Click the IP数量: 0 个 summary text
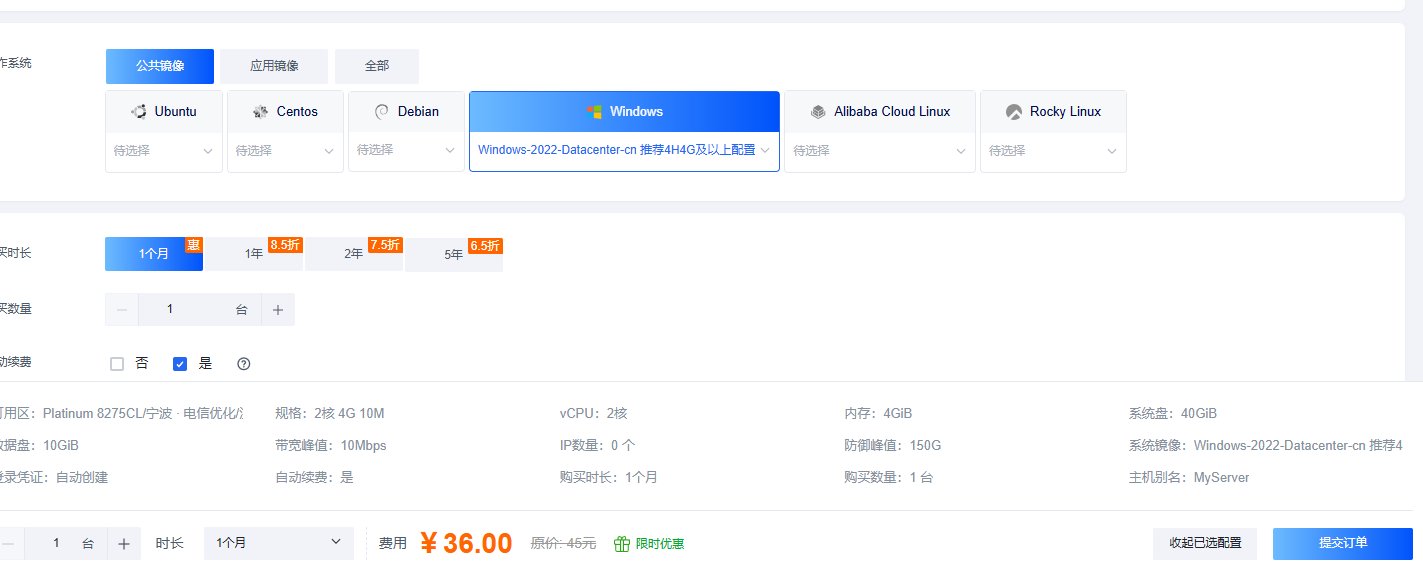 [x=598, y=445]
